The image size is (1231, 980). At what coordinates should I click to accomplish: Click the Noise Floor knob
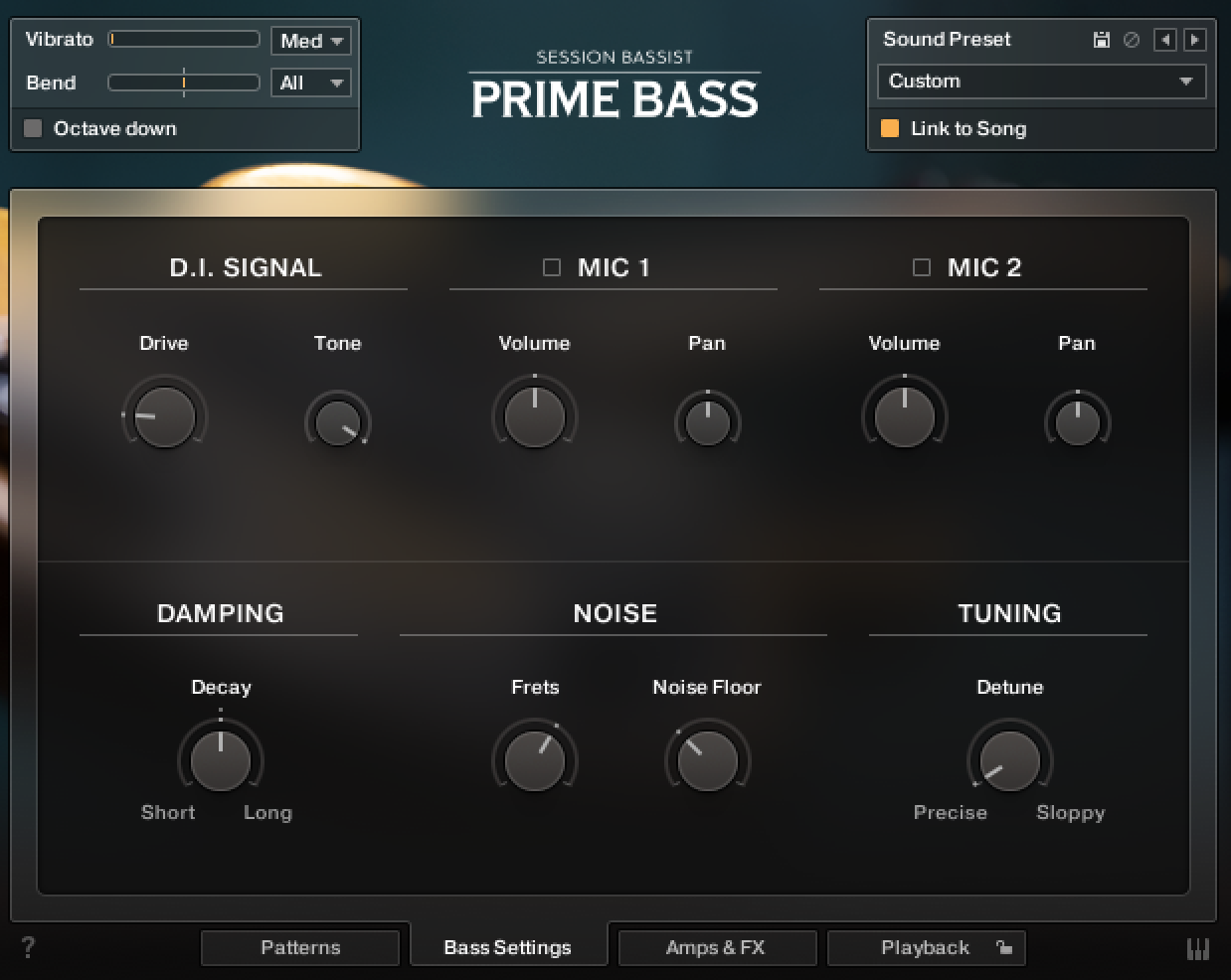click(707, 760)
